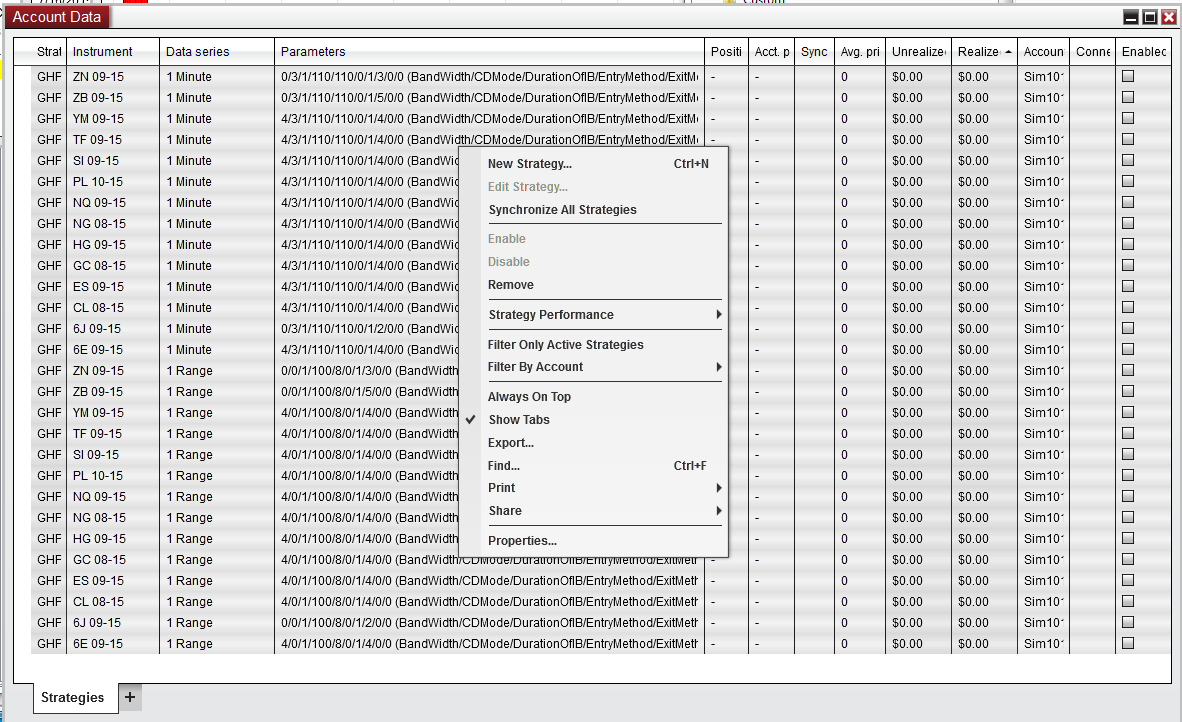This screenshot has width=1182, height=722.
Task: Uncheck Show Tabs menu option
Action: pos(593,420)
